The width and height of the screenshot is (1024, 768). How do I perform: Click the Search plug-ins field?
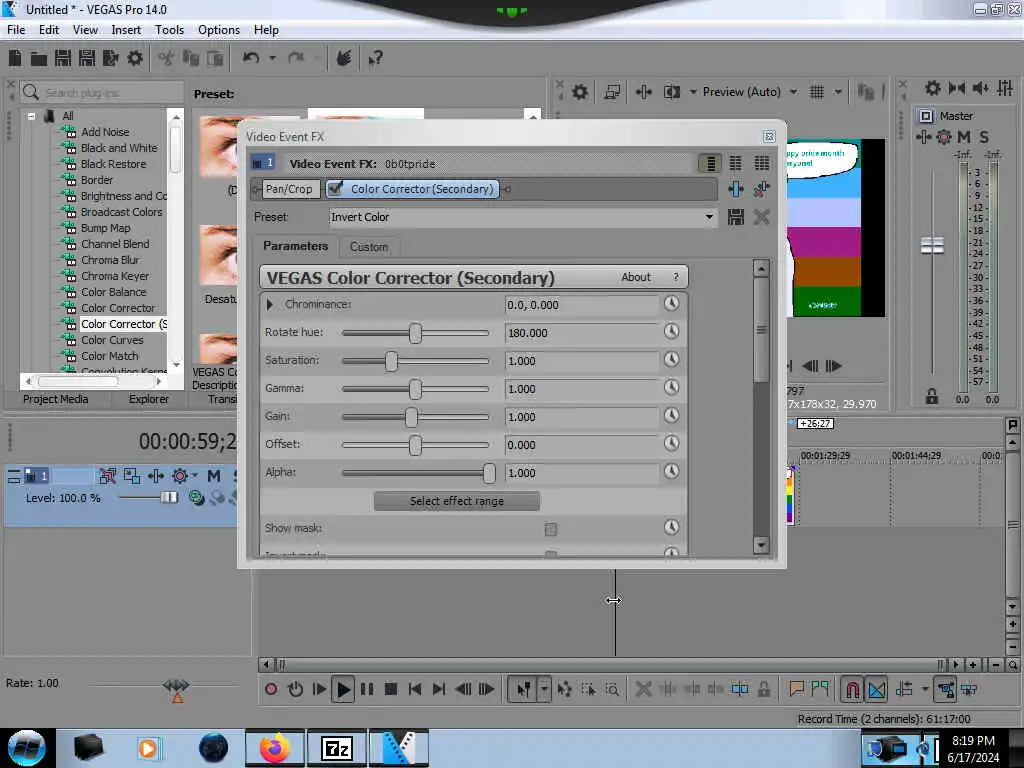click(x=101, y=93)
